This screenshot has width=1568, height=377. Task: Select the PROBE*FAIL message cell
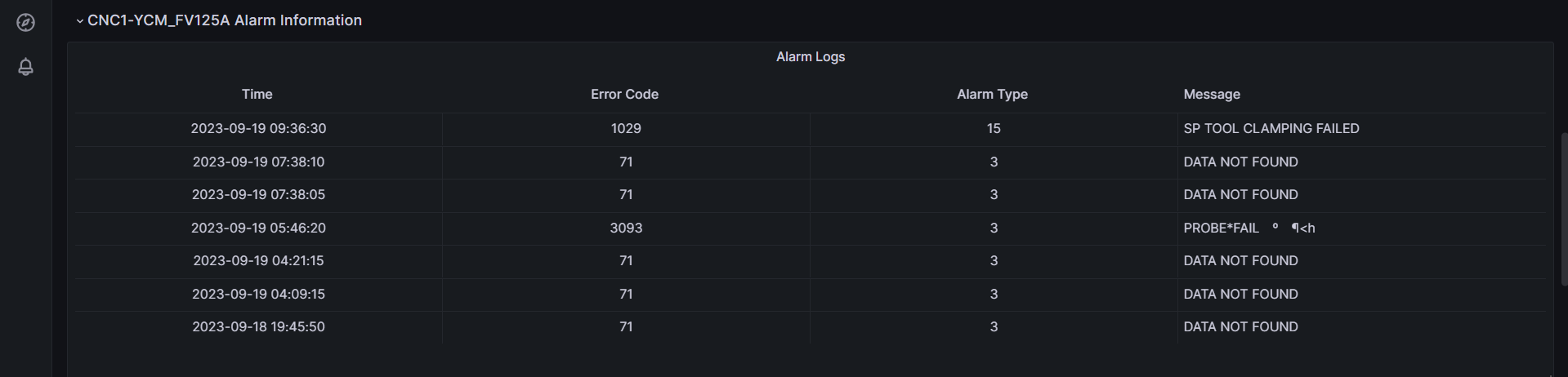click(x=1249, y=228)
